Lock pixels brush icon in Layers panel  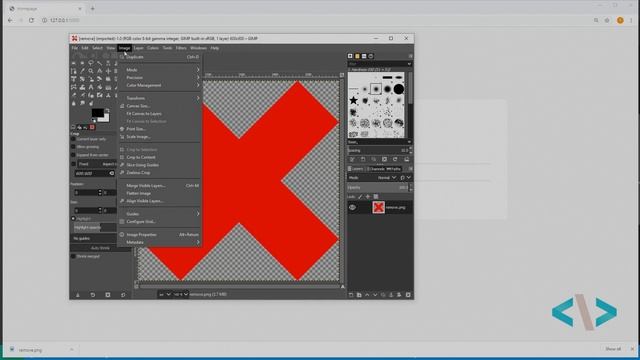pos(360,196)
